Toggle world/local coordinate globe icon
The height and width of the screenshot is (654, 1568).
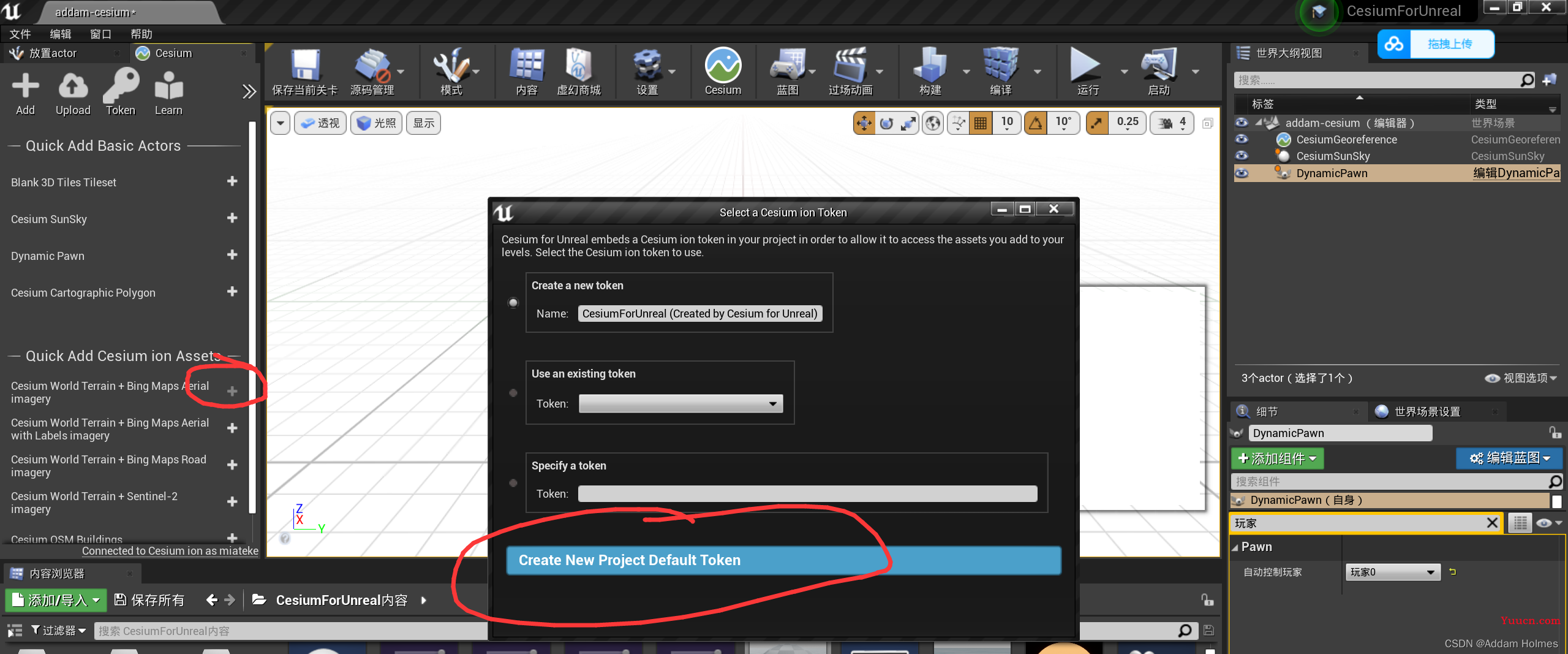(x=933, y=123)
